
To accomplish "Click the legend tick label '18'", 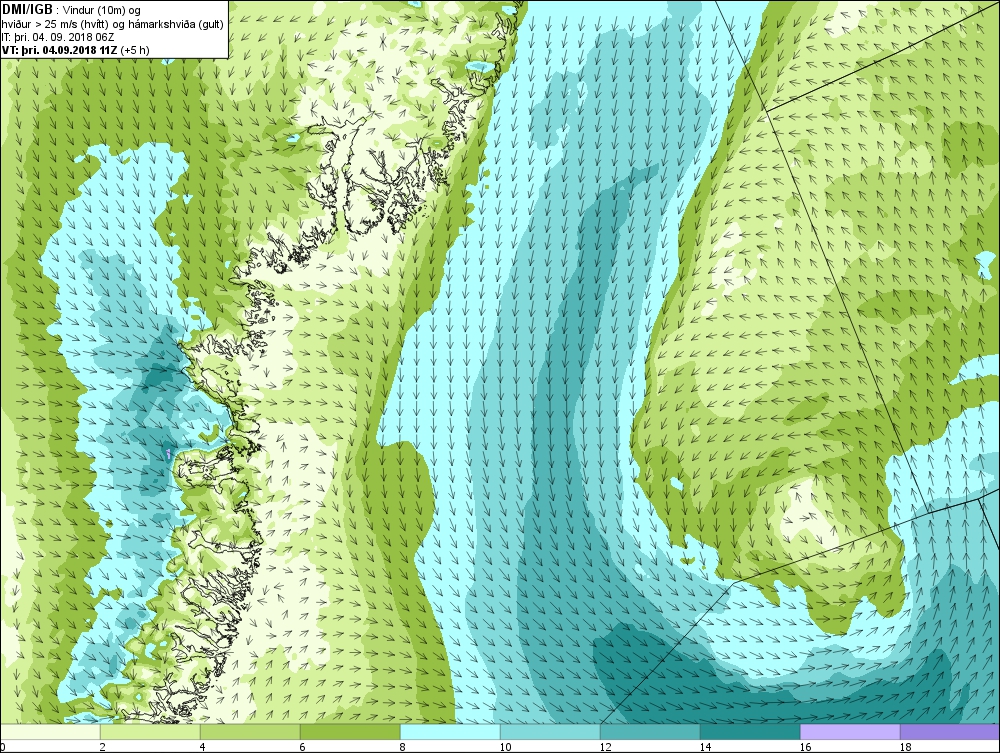I will point(905,747).
